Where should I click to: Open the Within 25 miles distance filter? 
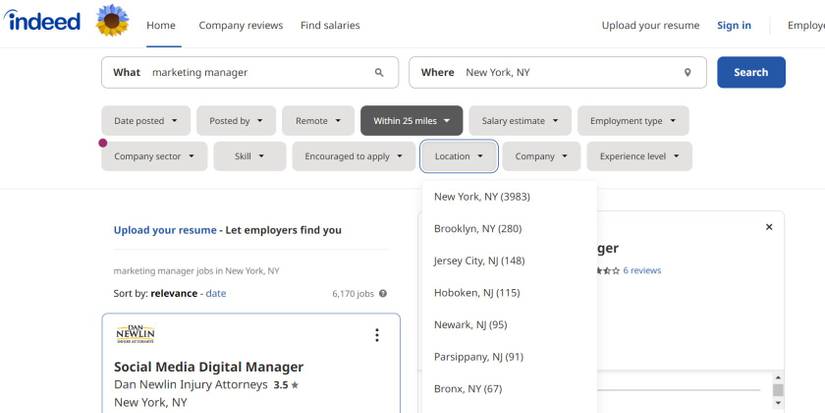tap(411, 120)
